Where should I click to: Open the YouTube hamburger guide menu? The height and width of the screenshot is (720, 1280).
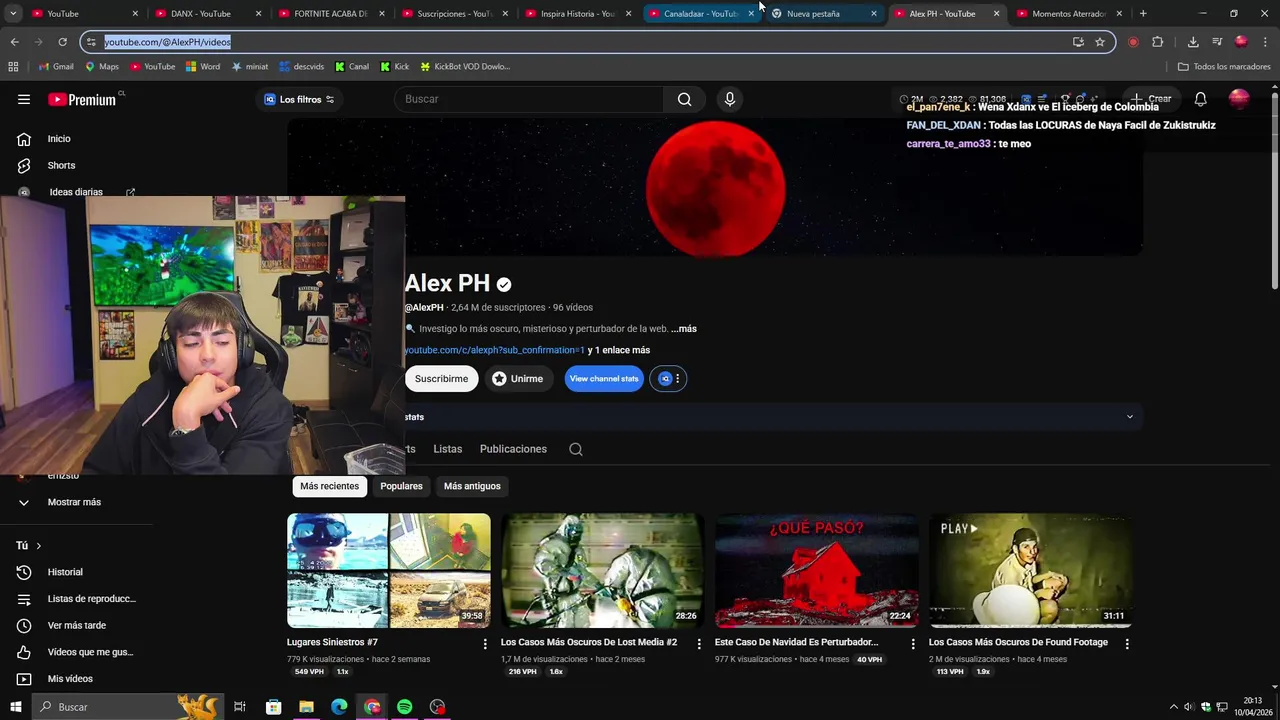pyautogui.click(x=24, y=99)
